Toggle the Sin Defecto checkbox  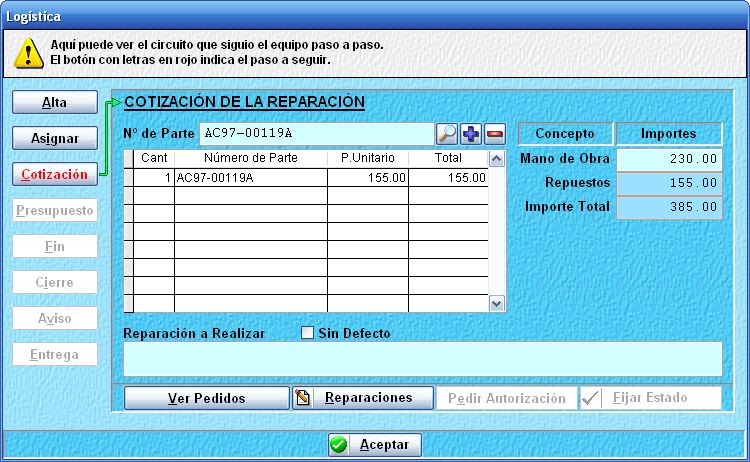[307, 332]
